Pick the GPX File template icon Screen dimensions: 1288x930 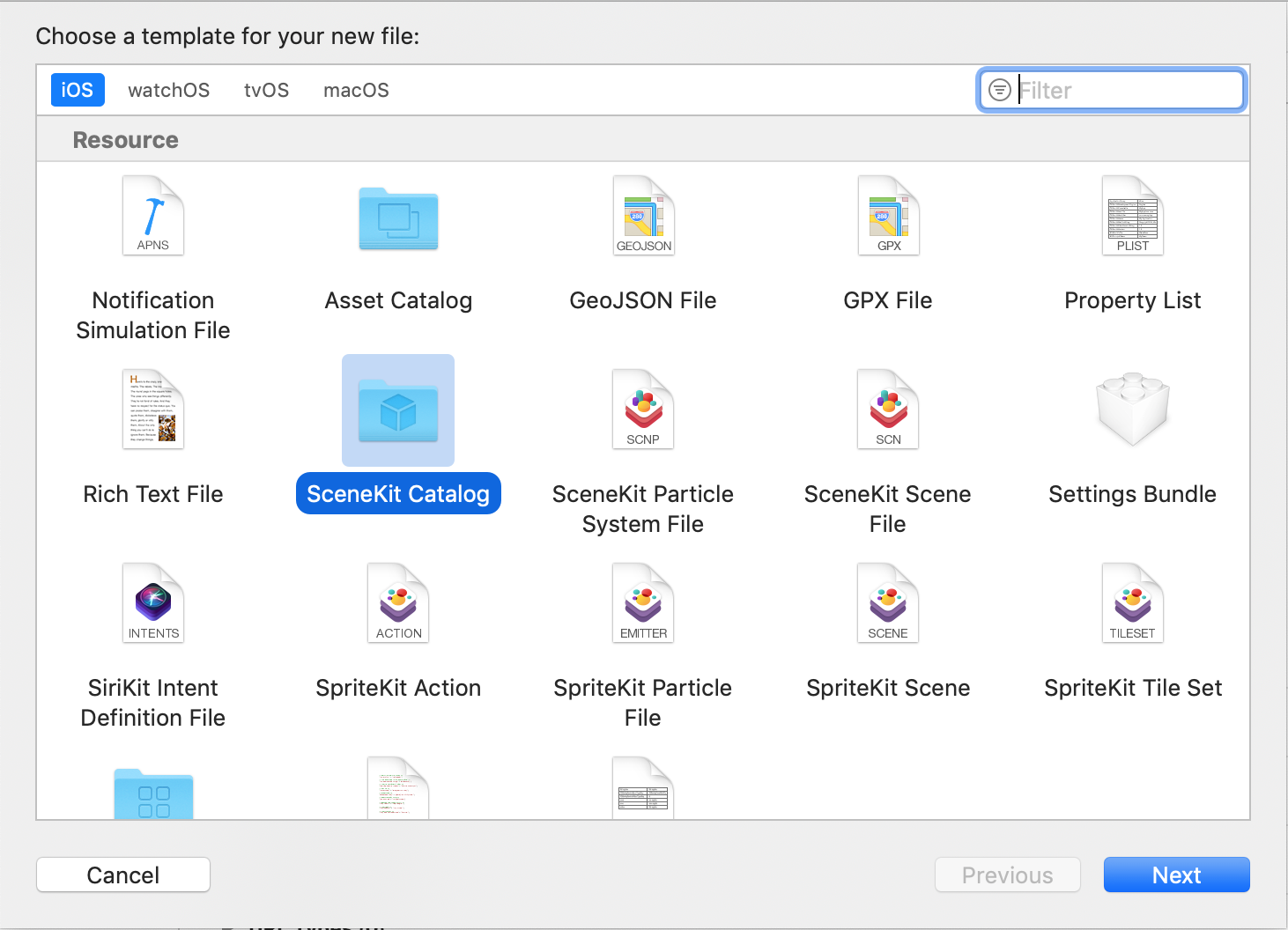(x=888, y=216)
